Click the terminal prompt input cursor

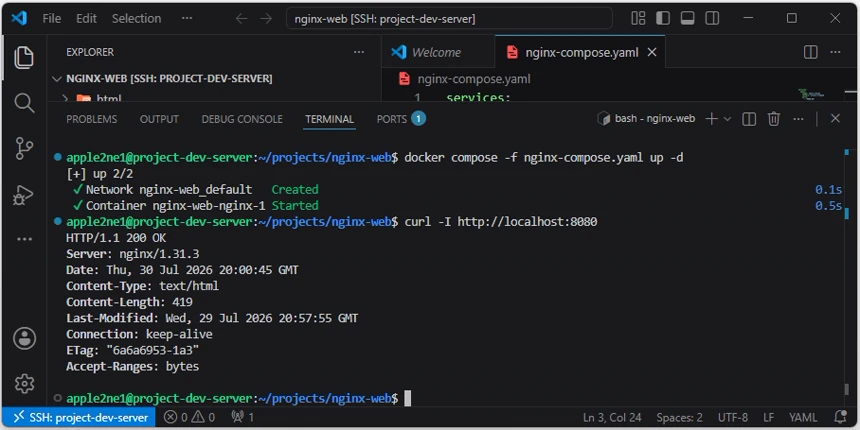408,399
